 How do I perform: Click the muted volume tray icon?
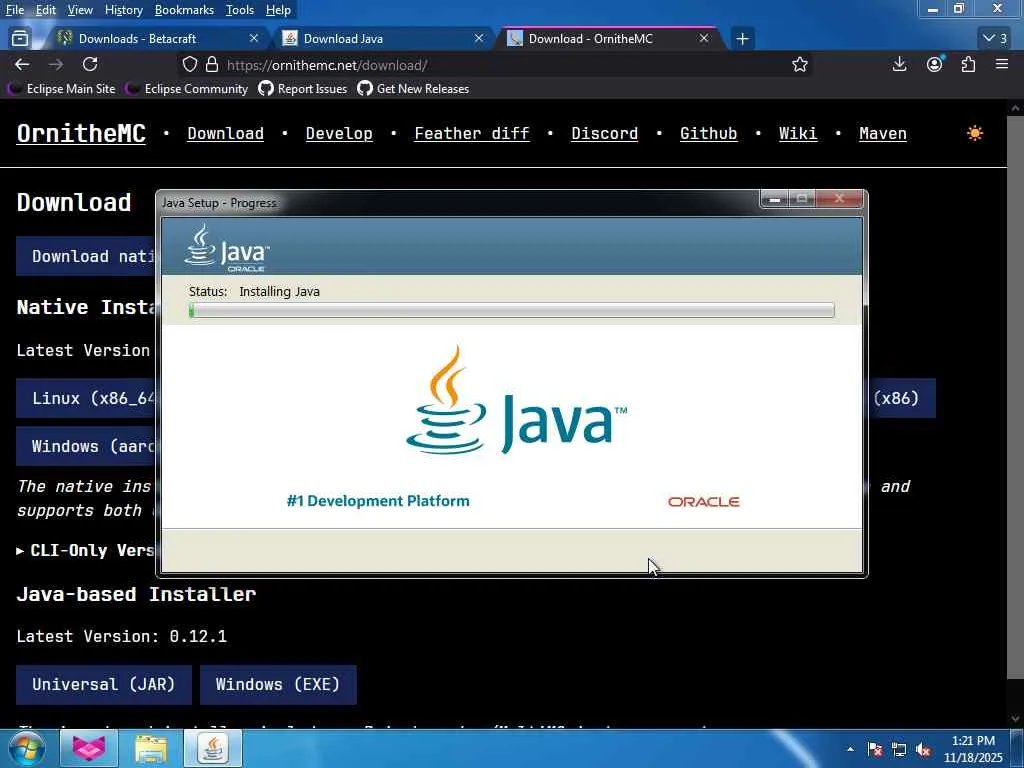pos(923,750)
